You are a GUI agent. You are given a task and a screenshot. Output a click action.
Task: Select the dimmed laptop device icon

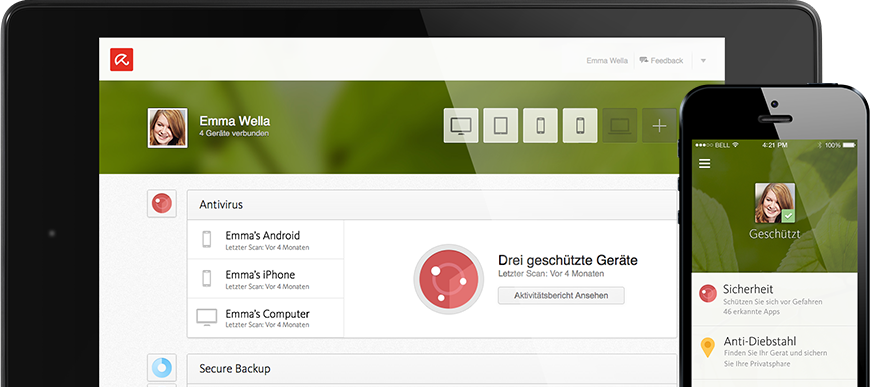click(x=620, y=125)
